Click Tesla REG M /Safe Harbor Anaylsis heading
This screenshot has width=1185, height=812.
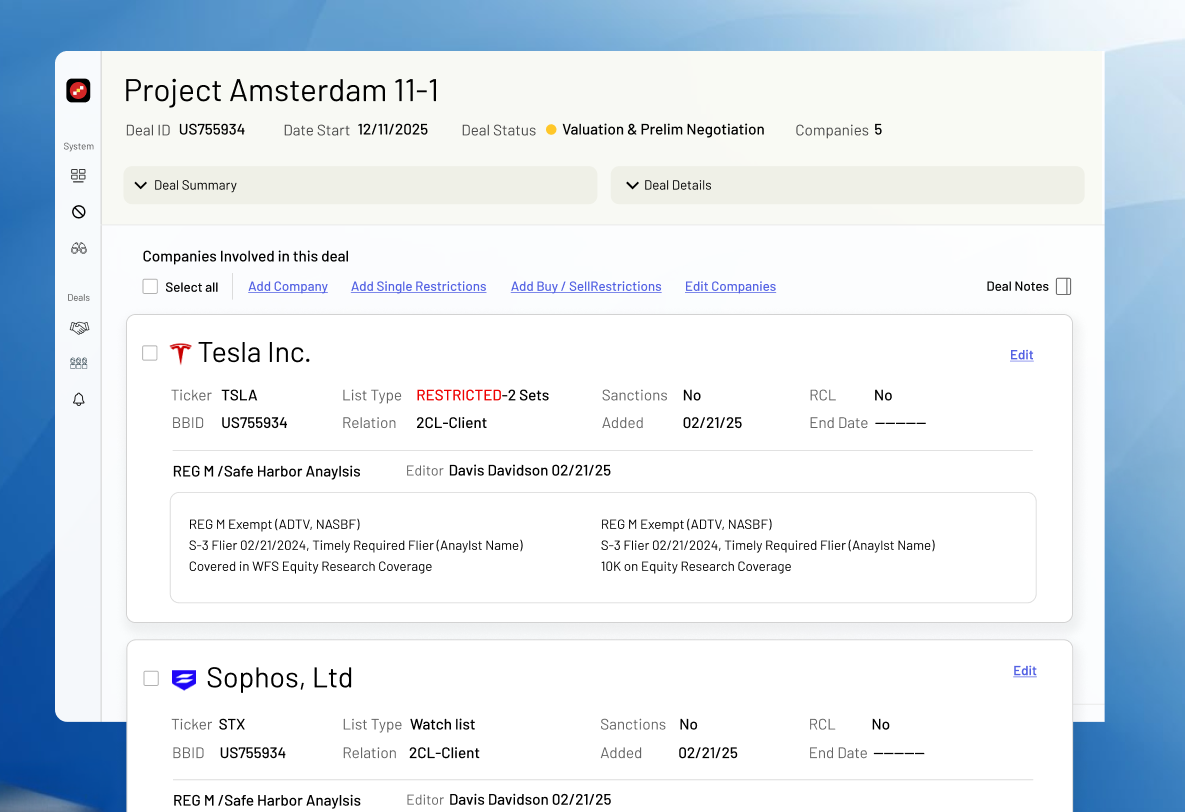266,471
